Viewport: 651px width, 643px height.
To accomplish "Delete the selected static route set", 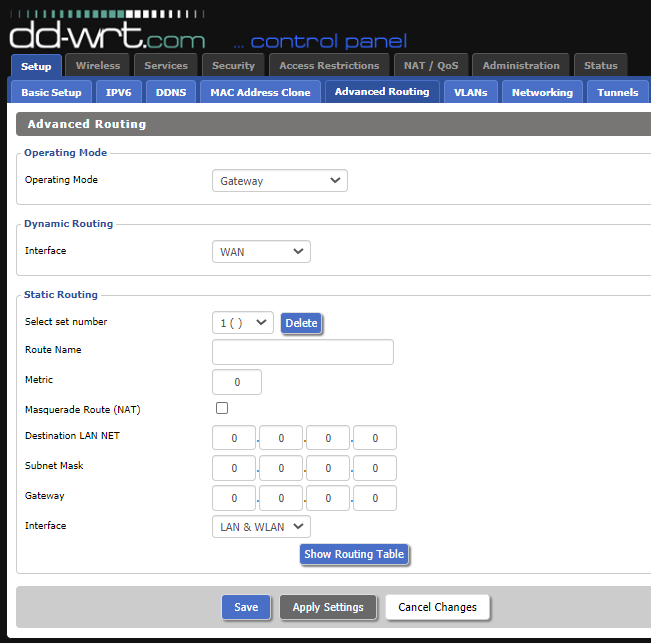I will point(301,323).
